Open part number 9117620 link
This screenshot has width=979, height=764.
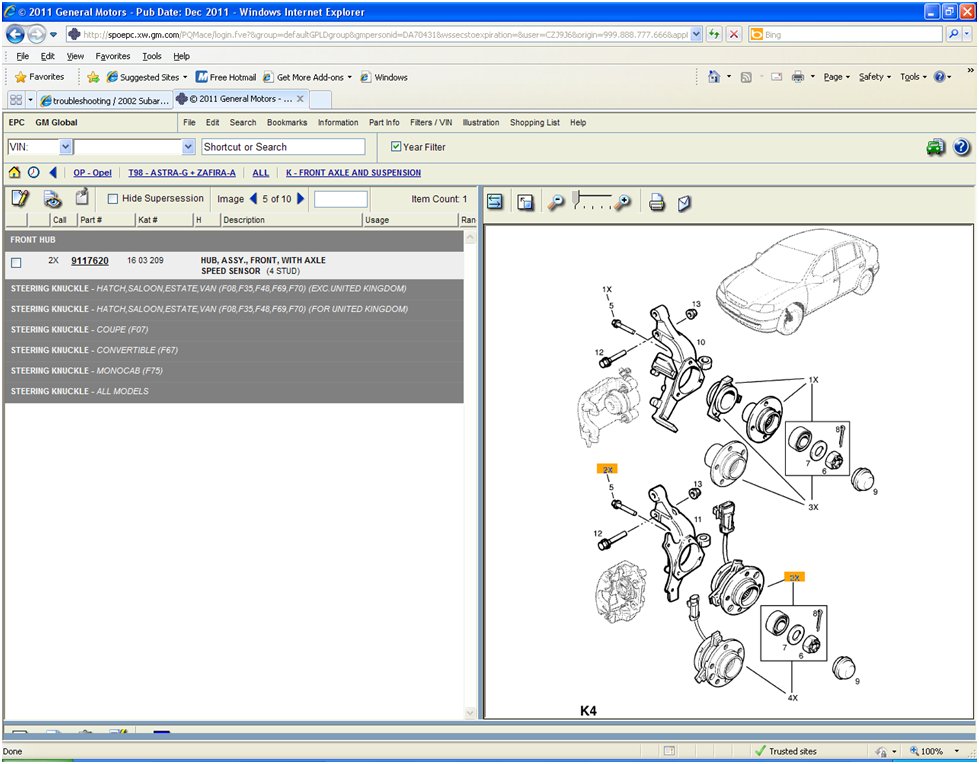[x=90, y=260]
